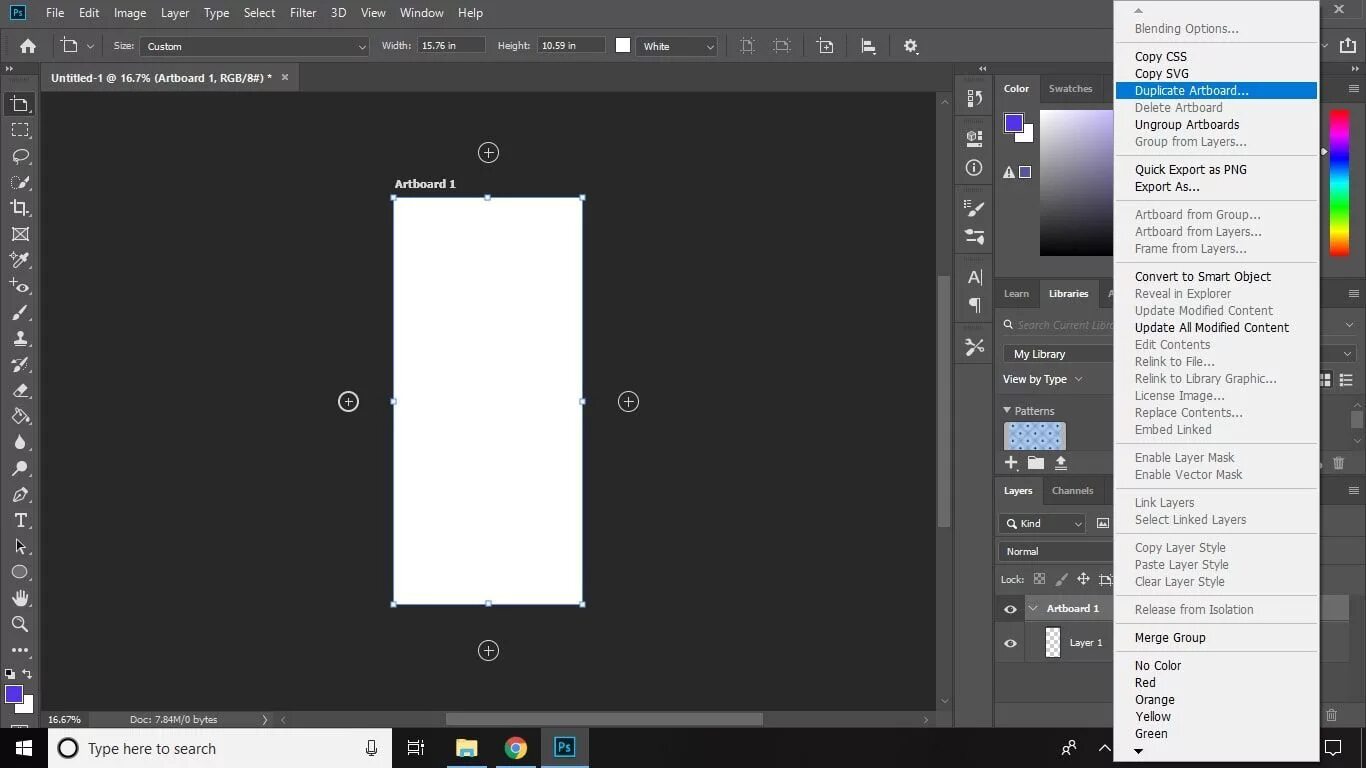Screen dimensions: 1366x768
Task: Open the Brush Settings panel icon
Action: click(x=975, y=208)
